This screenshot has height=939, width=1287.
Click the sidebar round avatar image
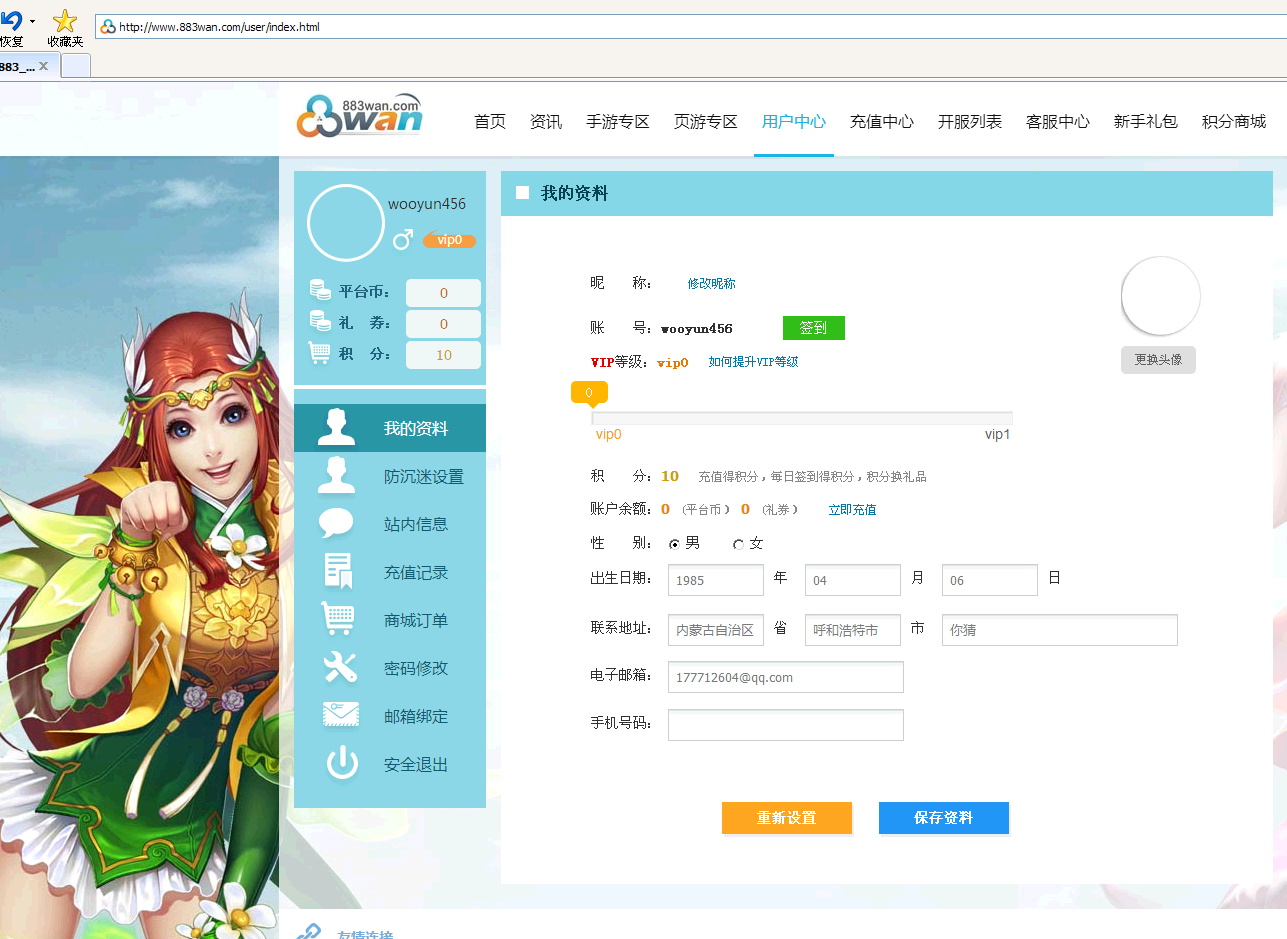click(346, 223)
